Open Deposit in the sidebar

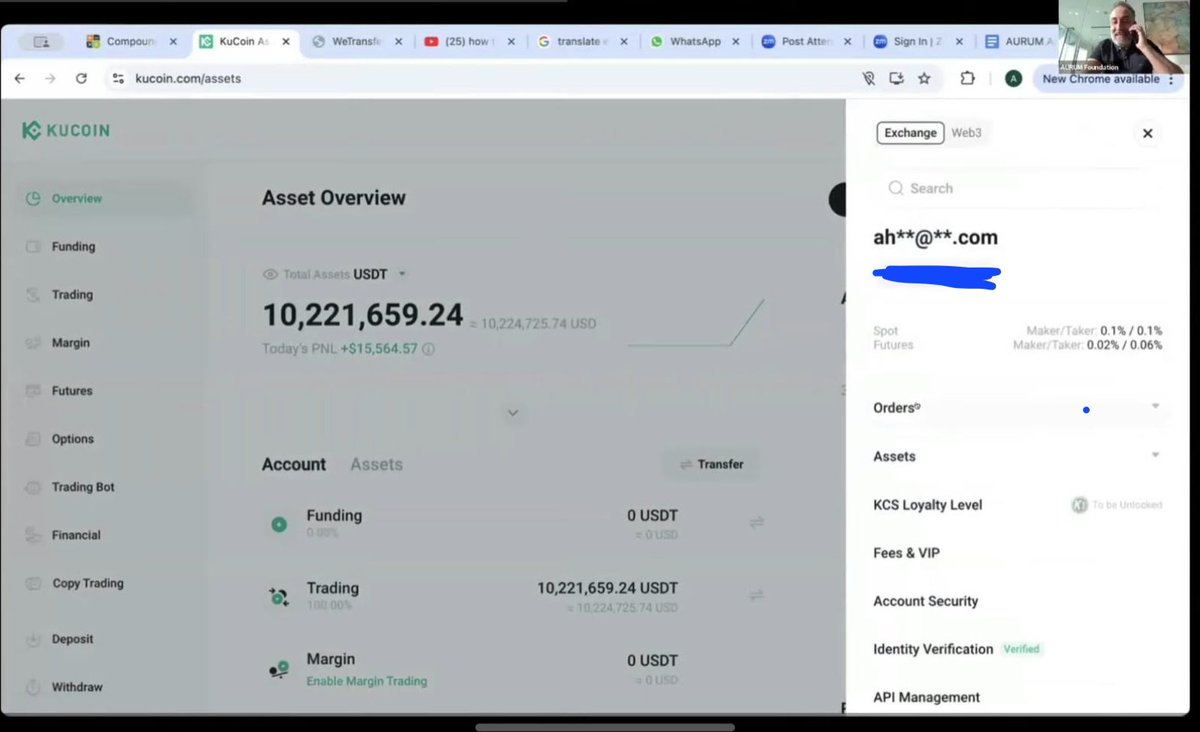(73, 639)
